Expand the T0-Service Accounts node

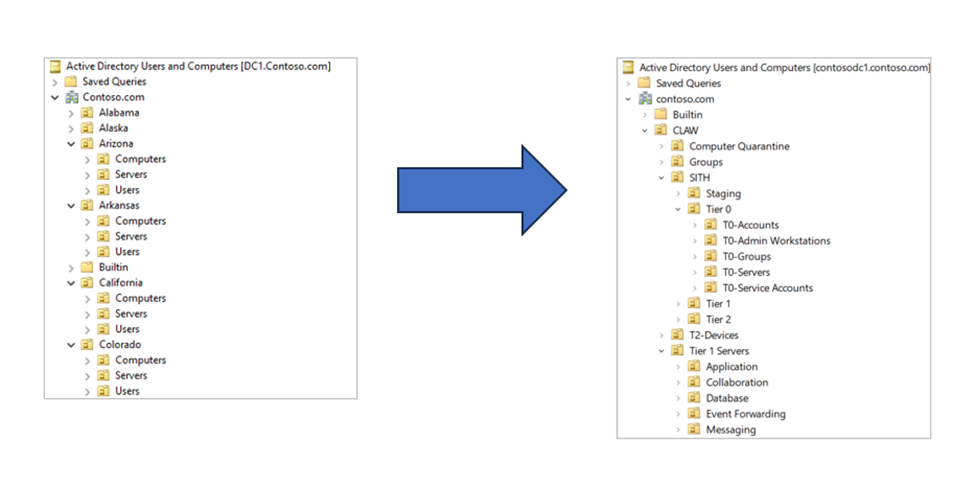click(695, 288)
